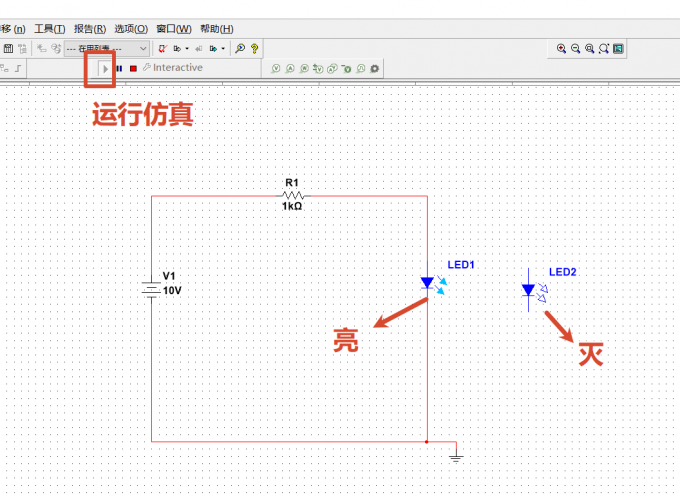The width and height of the screenshot is (680, 495).
Task: Place a voltage probe from the toolbar
Action: click(x=276, y=69)
